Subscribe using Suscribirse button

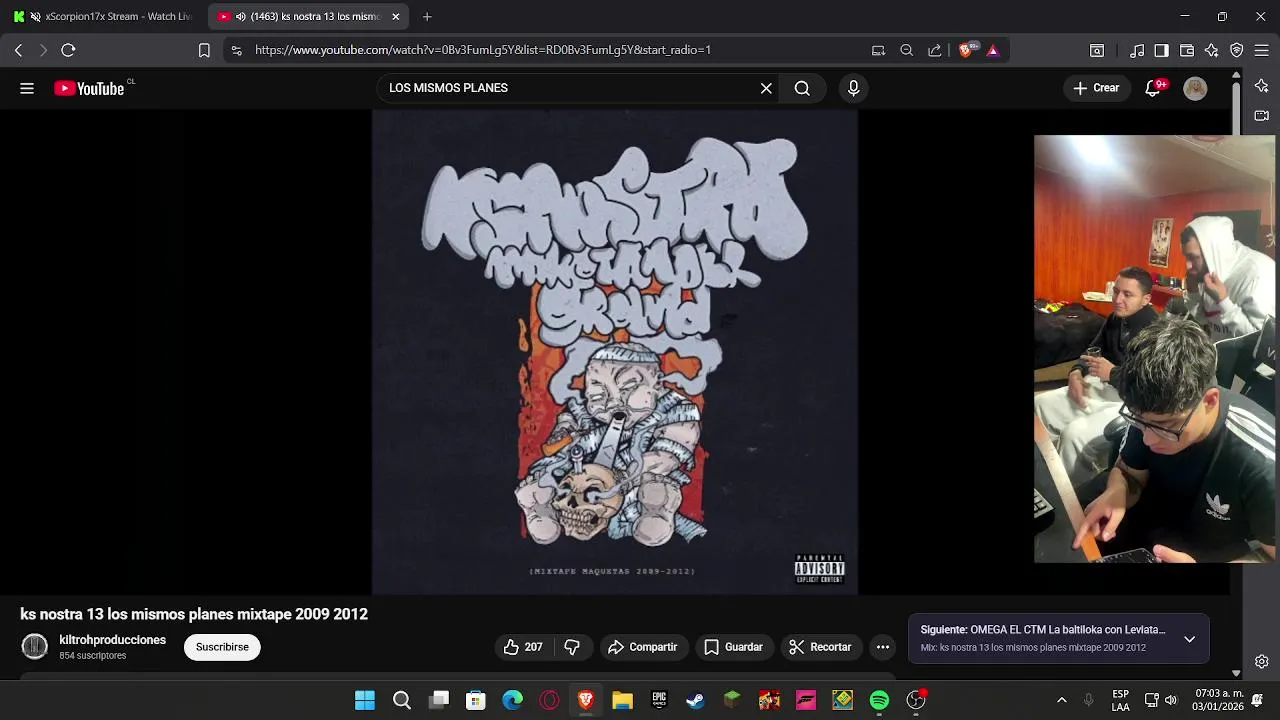point(222,647)
